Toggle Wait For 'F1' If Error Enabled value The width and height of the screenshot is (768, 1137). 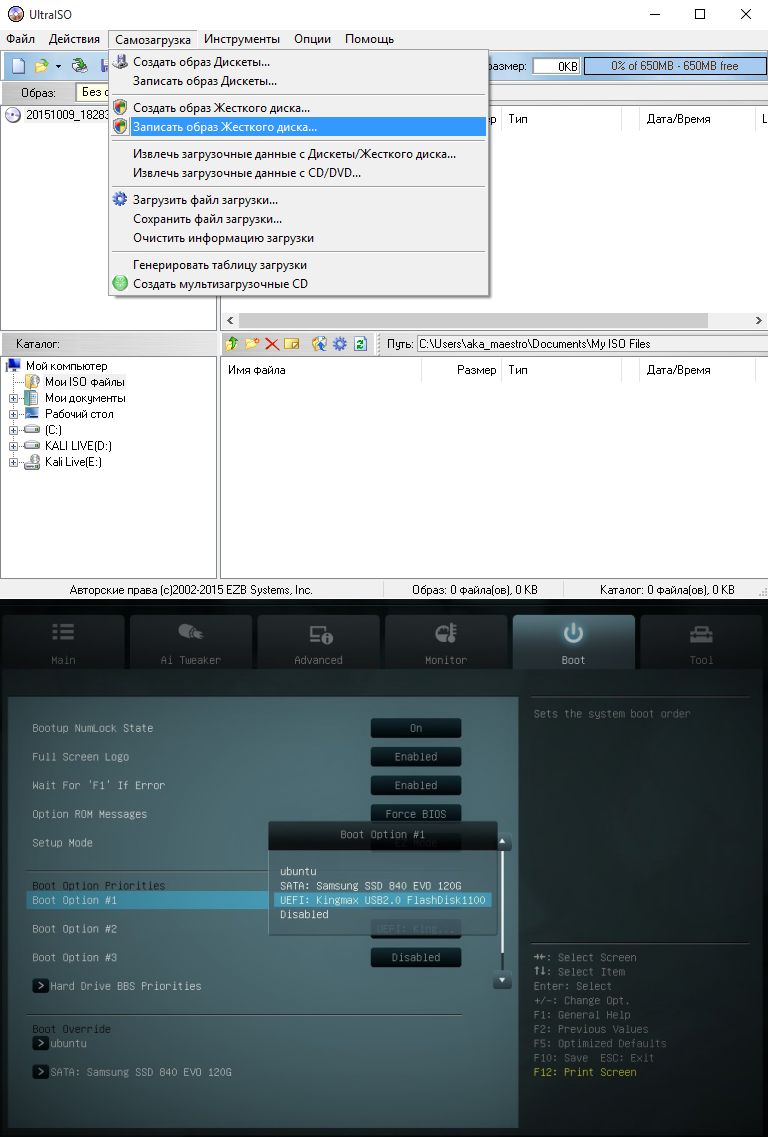click(416, 785)
